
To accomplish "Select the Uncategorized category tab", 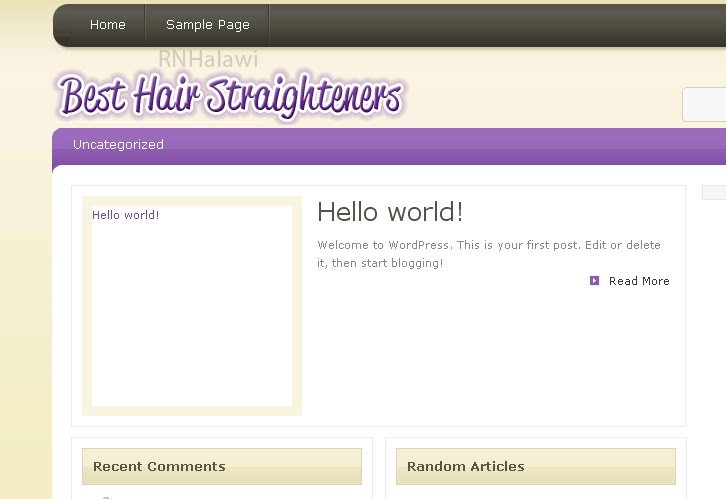I will 118,144.
